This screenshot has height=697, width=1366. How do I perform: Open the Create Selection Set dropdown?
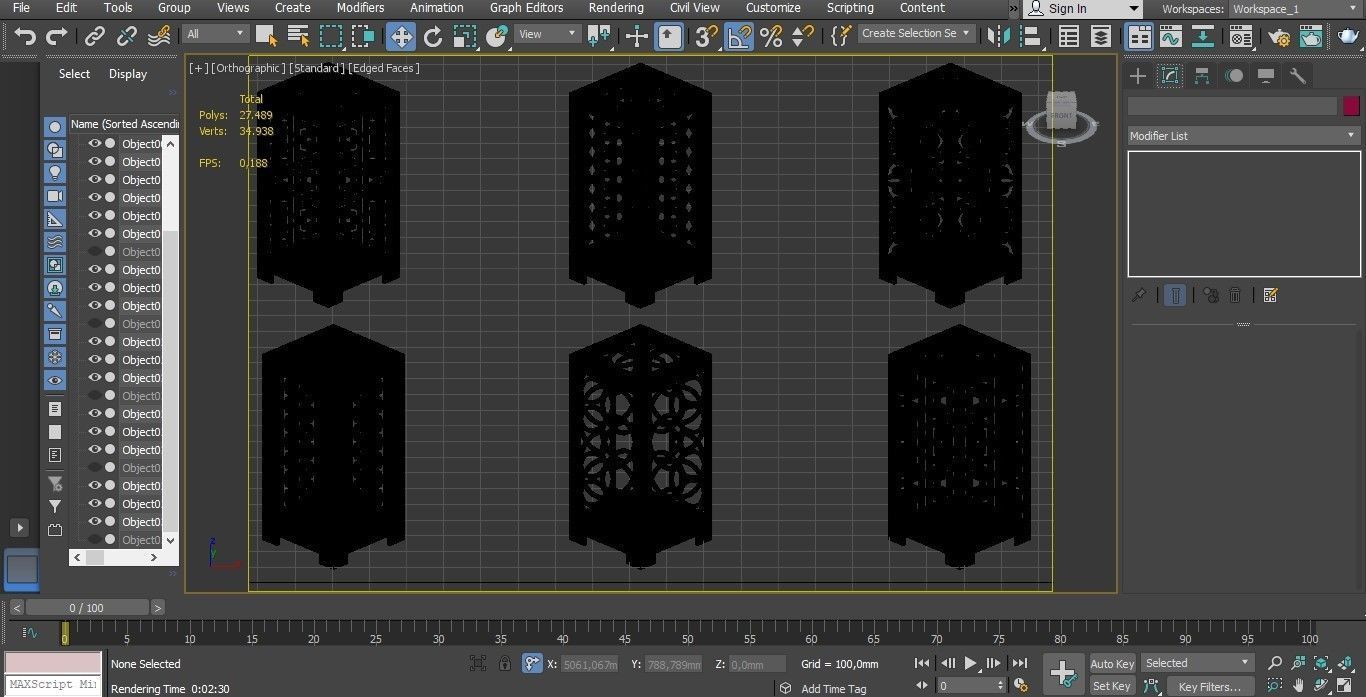[917, 33]
